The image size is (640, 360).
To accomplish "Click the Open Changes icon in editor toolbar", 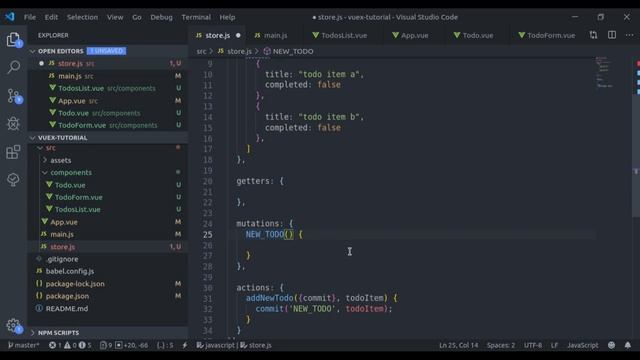I will click(593, 35).
